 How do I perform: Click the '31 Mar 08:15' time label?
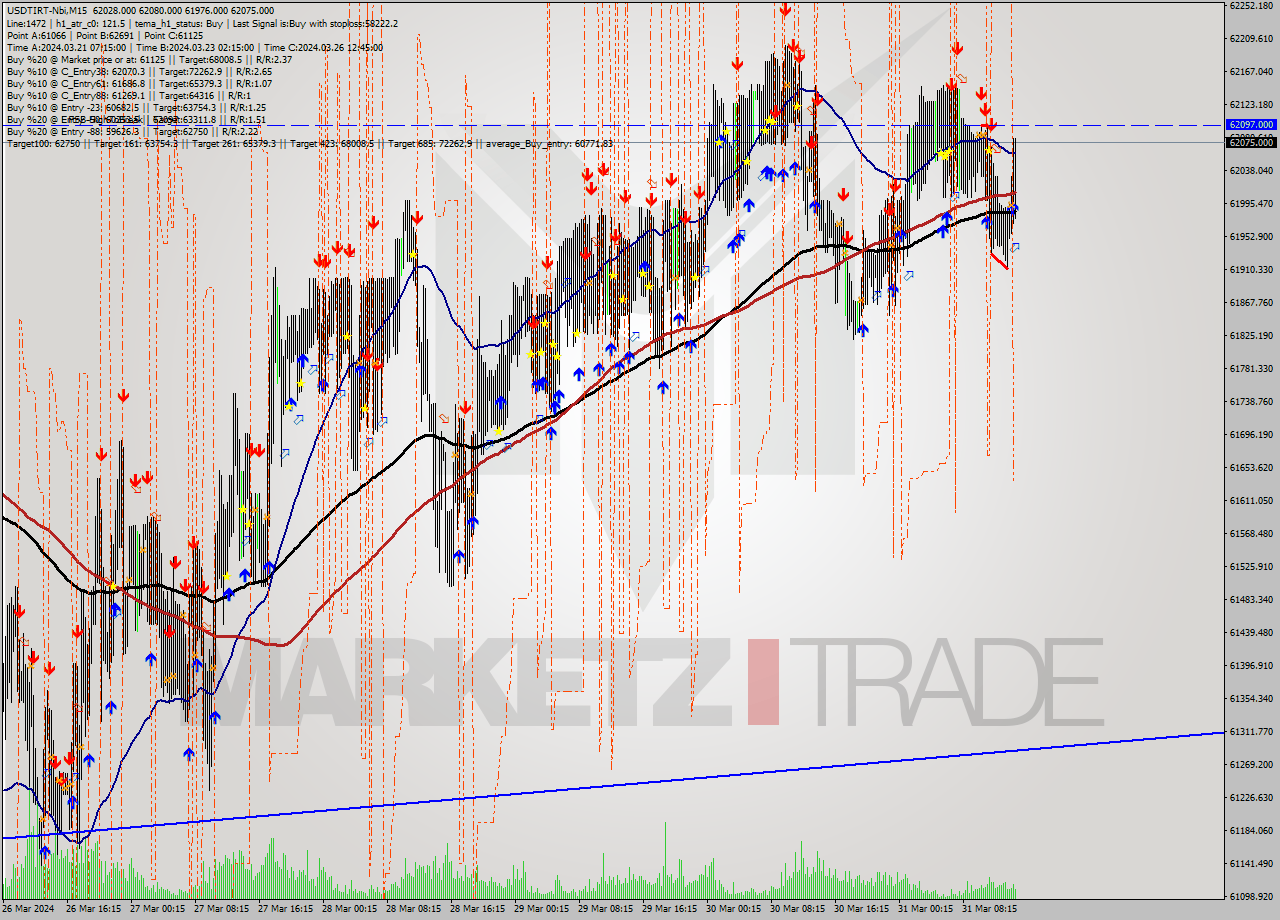pyautogui.click(x=989, y=909)
